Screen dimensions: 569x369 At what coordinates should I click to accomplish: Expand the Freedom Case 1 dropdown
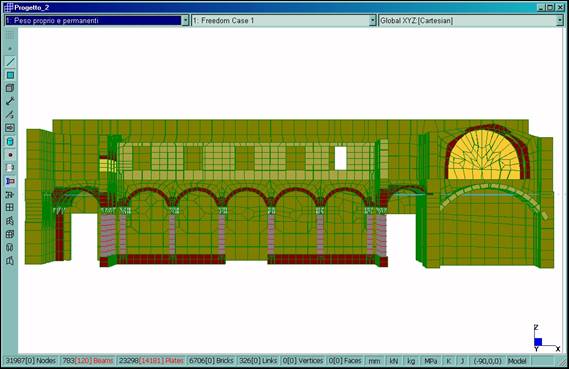pos(372,21)
